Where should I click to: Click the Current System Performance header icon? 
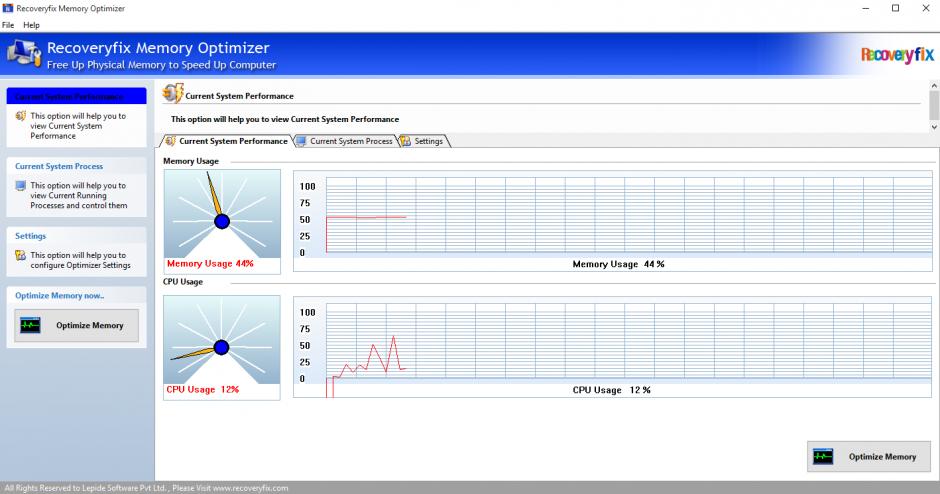[172, 95]
